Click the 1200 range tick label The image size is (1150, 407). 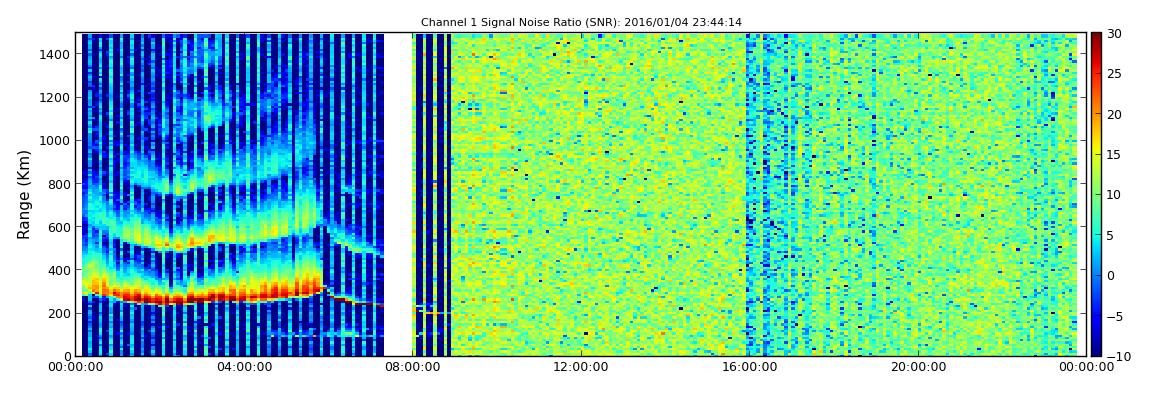(57, 98)
